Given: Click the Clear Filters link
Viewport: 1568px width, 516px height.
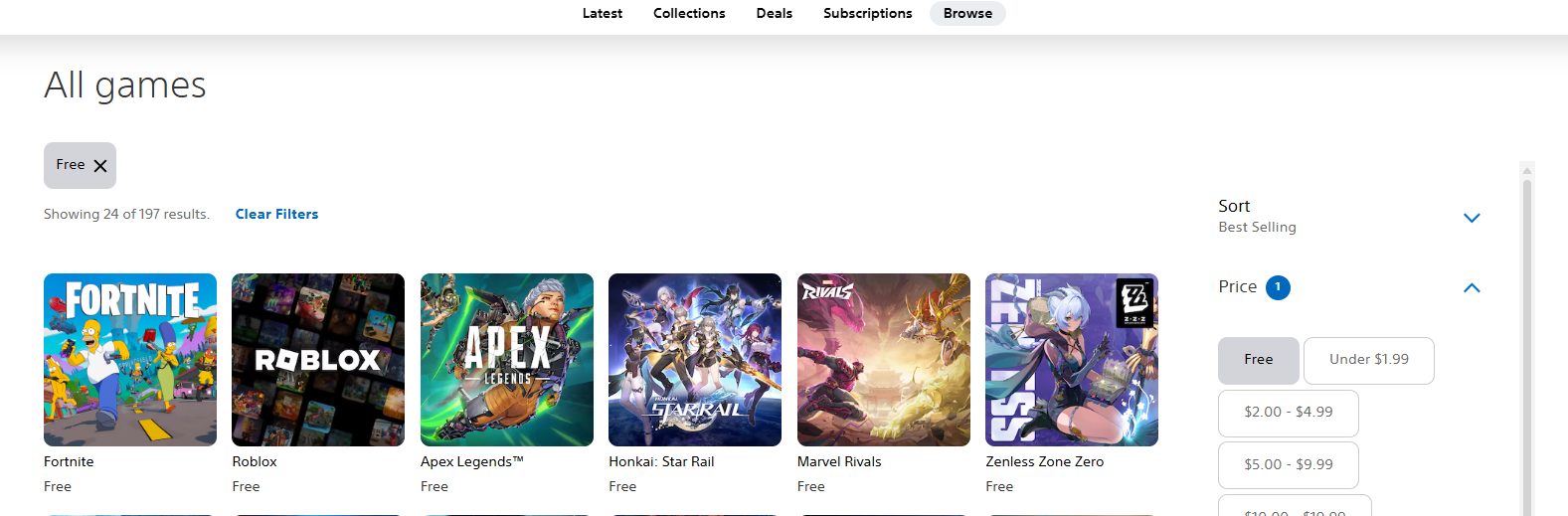Looking at the screenshot, I should click(276, 214).
